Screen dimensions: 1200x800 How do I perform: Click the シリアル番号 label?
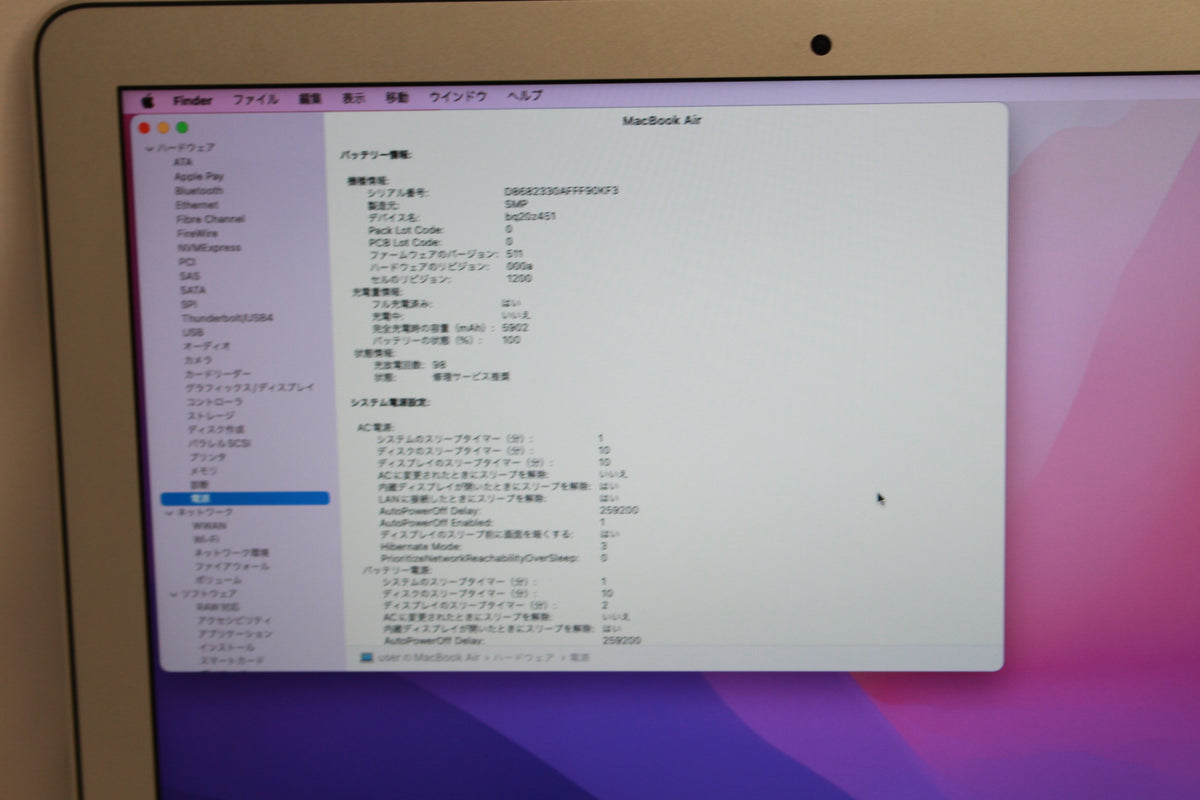(x=399, y=191)
